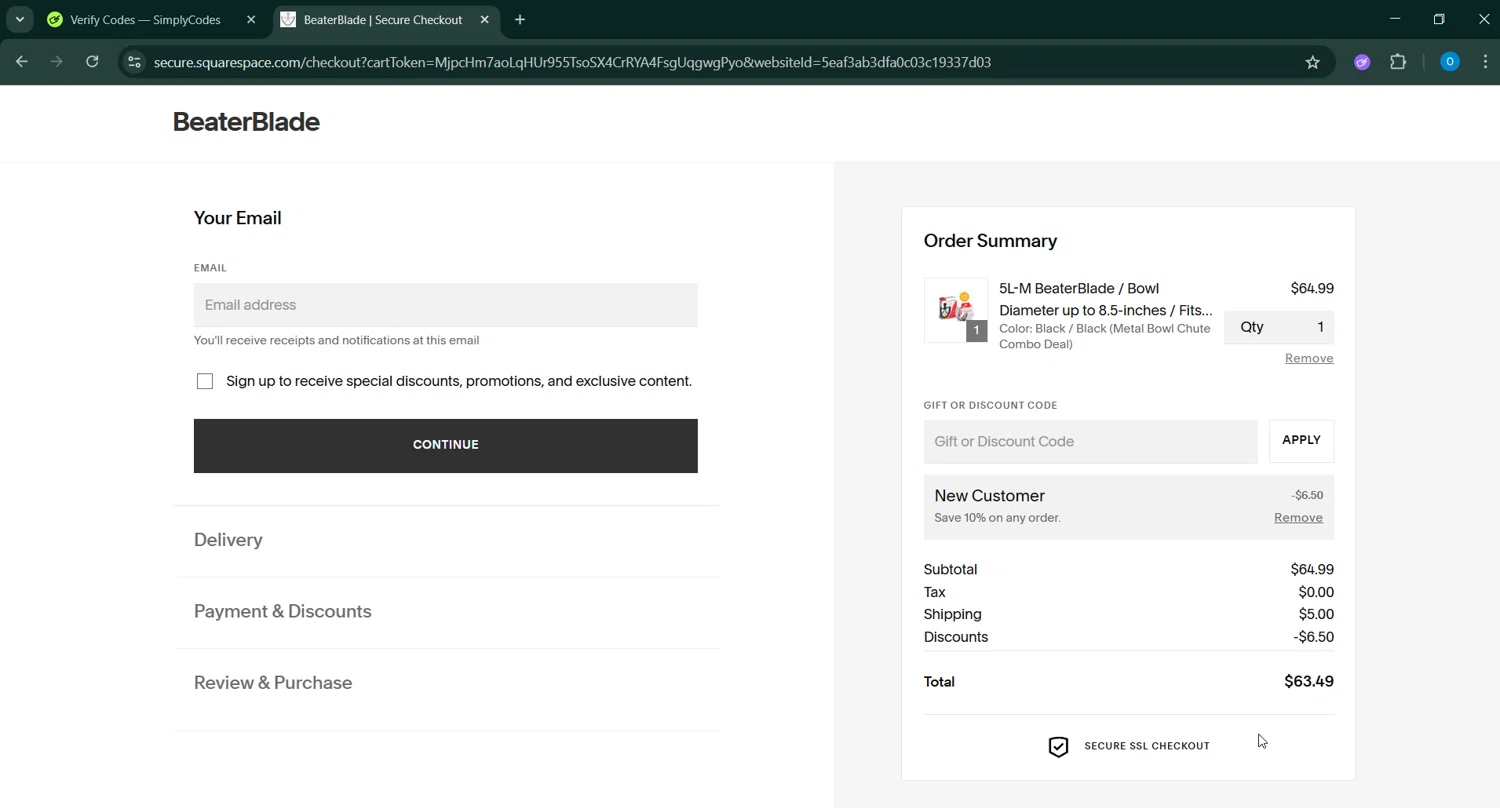Viewport: 1500px width, 808px height.
Task: Click the browser back arrow
Action: (22, 62)
